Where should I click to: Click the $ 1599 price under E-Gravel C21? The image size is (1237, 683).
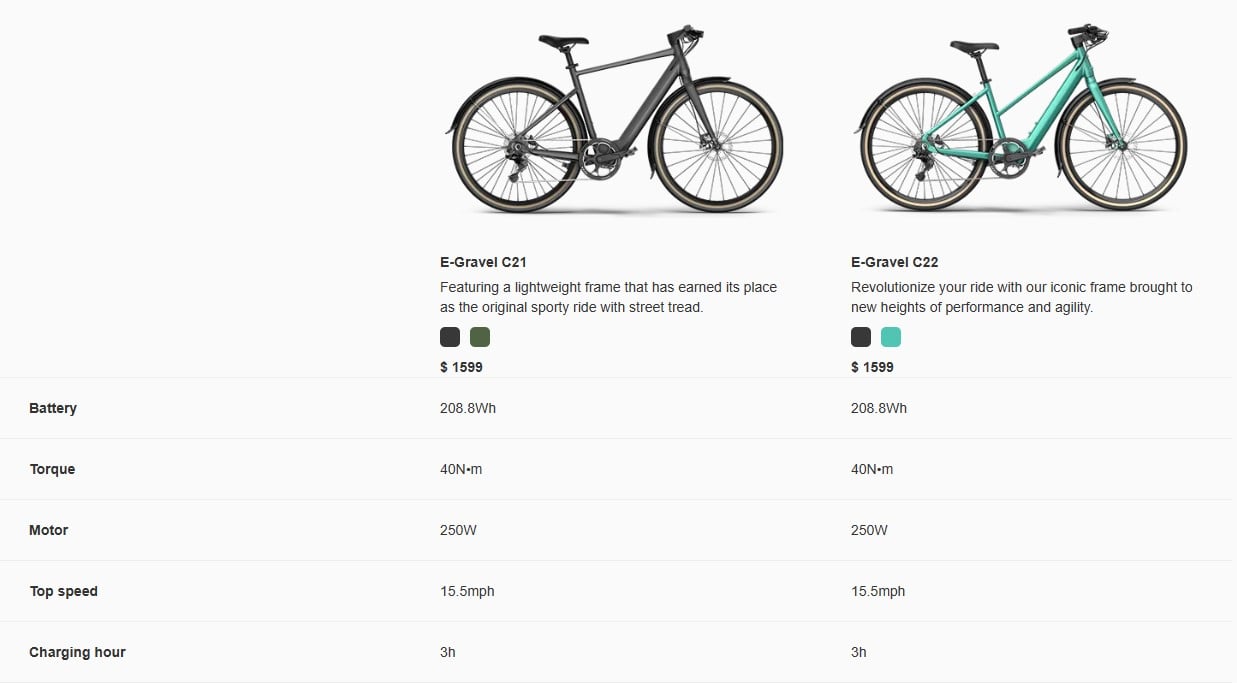click(461, 367)
